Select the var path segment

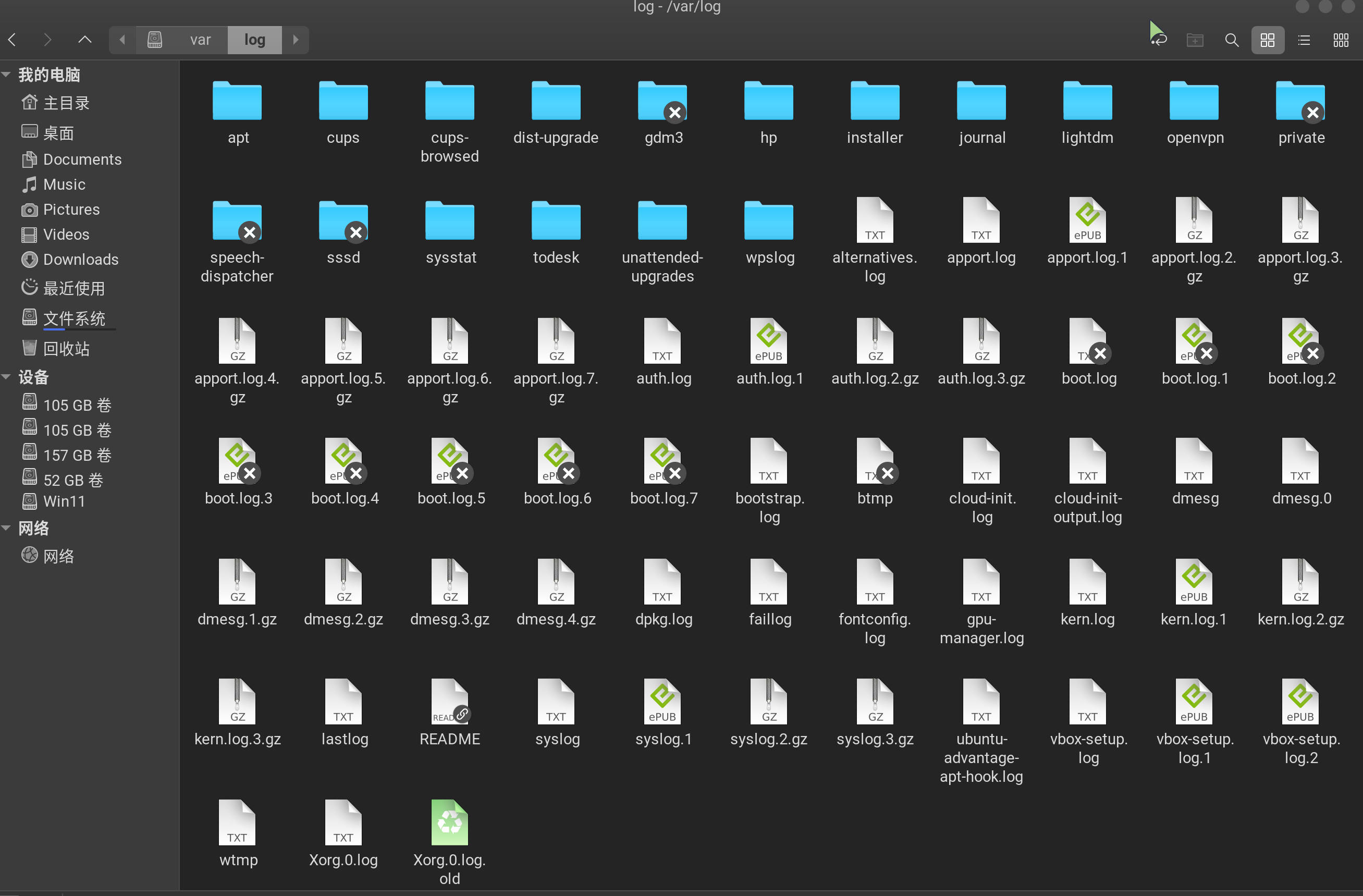pyautogui.click(x=201, y=40)
